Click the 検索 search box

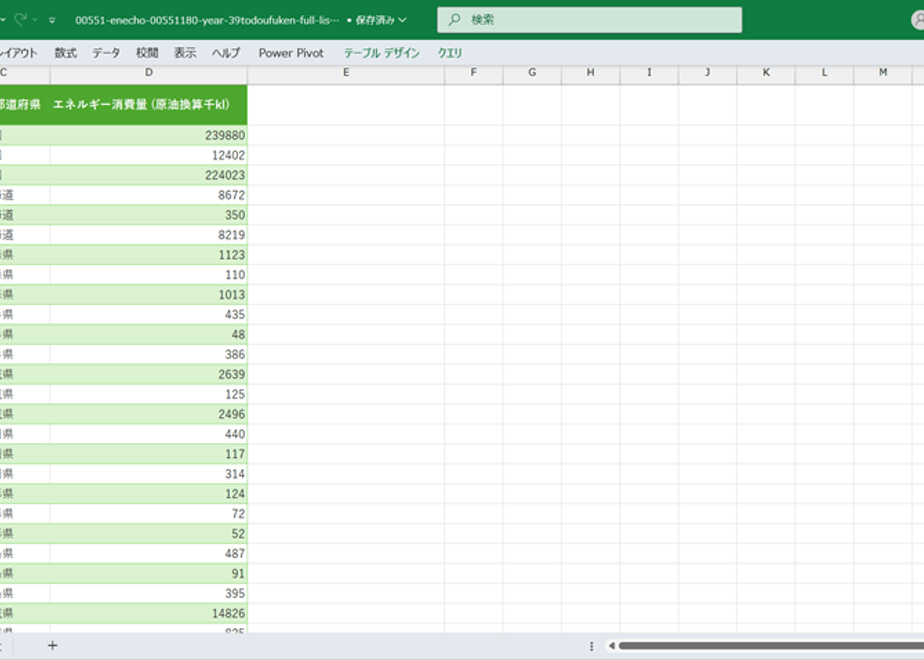pyautogui.click(x=589, y=20)
